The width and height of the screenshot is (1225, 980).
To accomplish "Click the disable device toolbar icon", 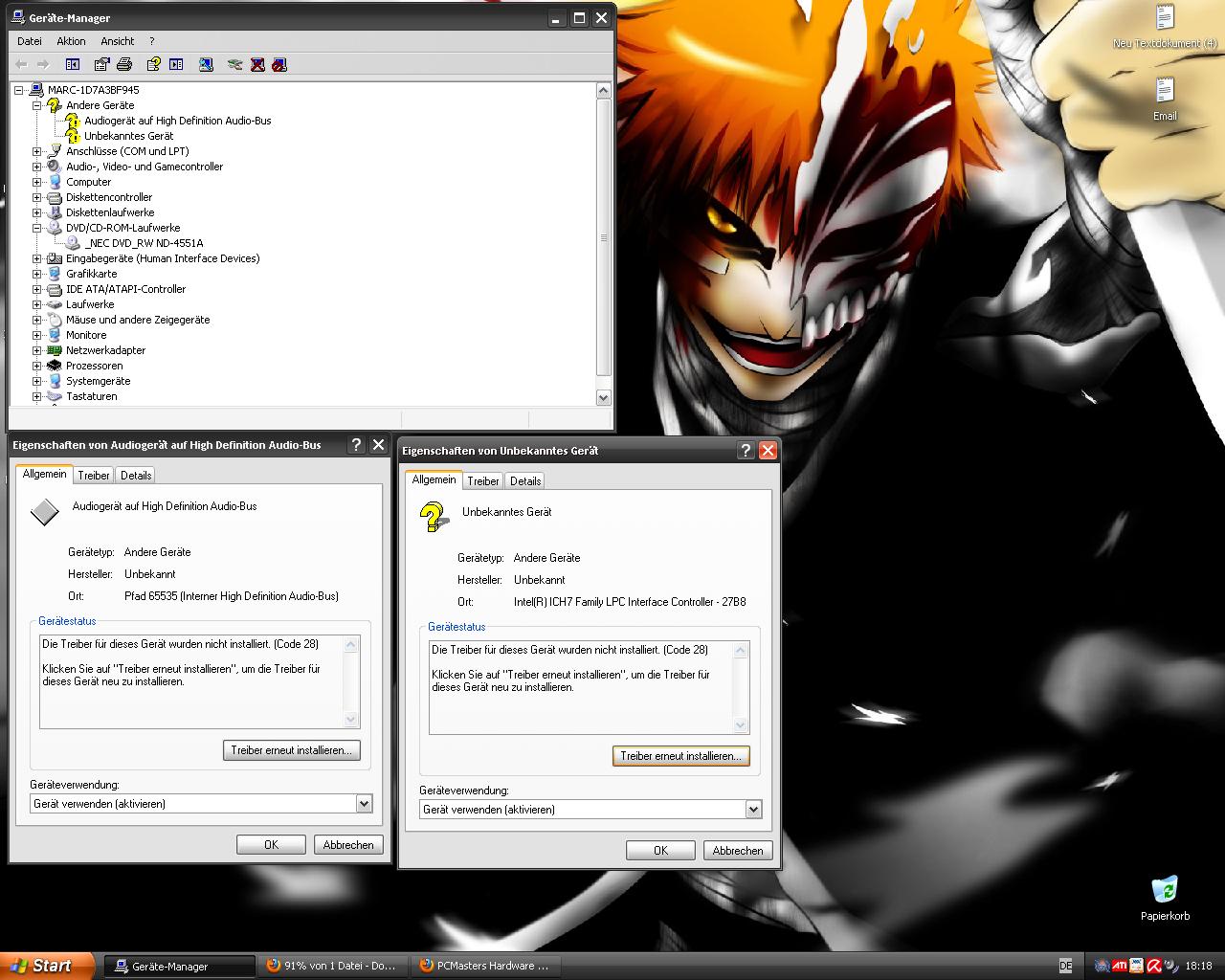I will [x=278, y=64].
